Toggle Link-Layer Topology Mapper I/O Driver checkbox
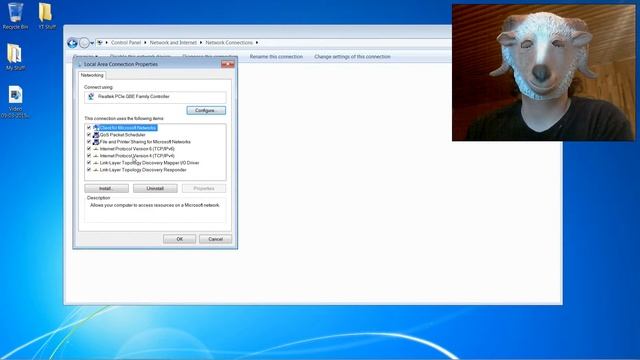 [89, 163]
